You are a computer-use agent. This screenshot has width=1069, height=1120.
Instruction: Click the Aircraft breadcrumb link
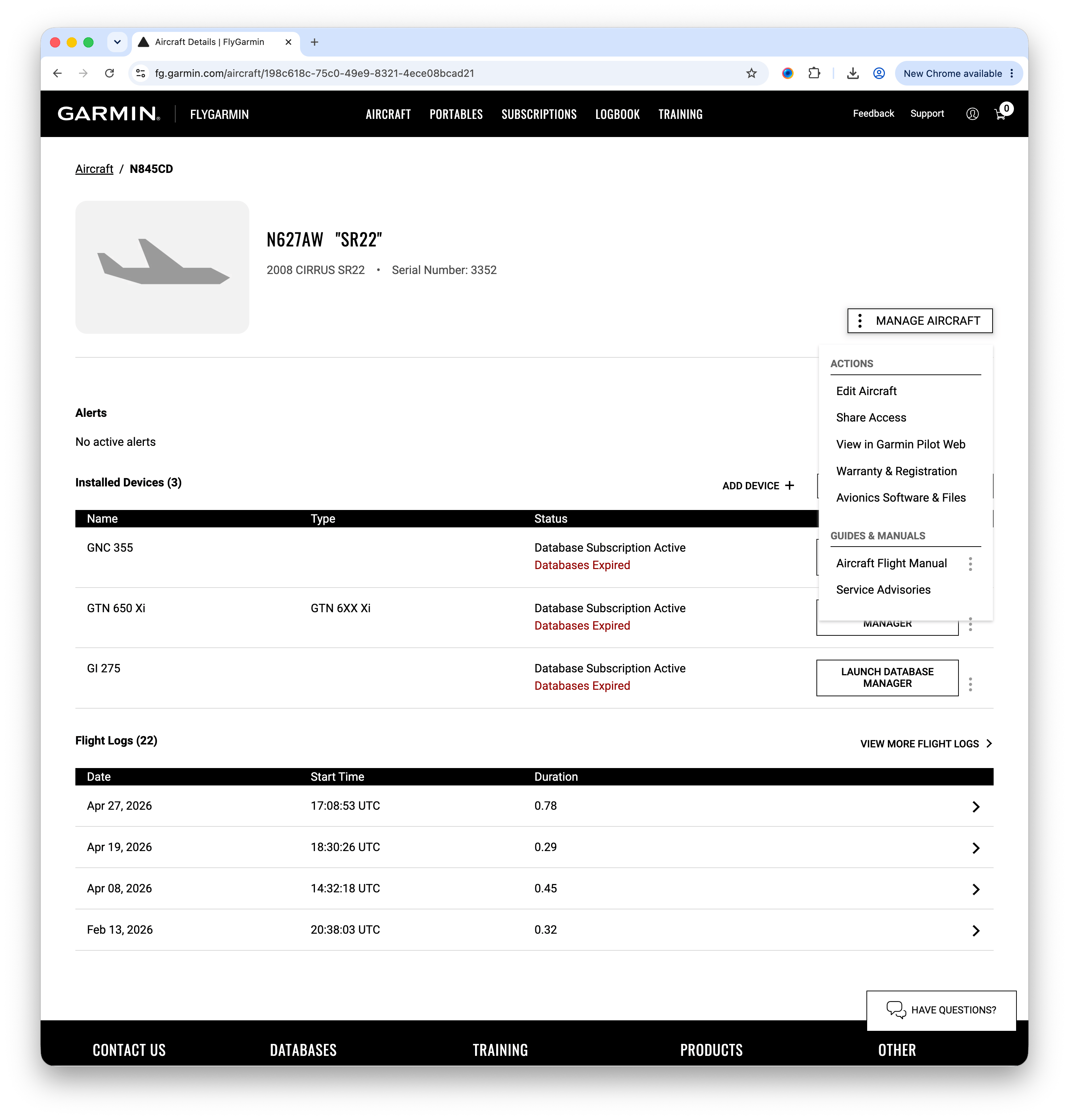[94, 169]
